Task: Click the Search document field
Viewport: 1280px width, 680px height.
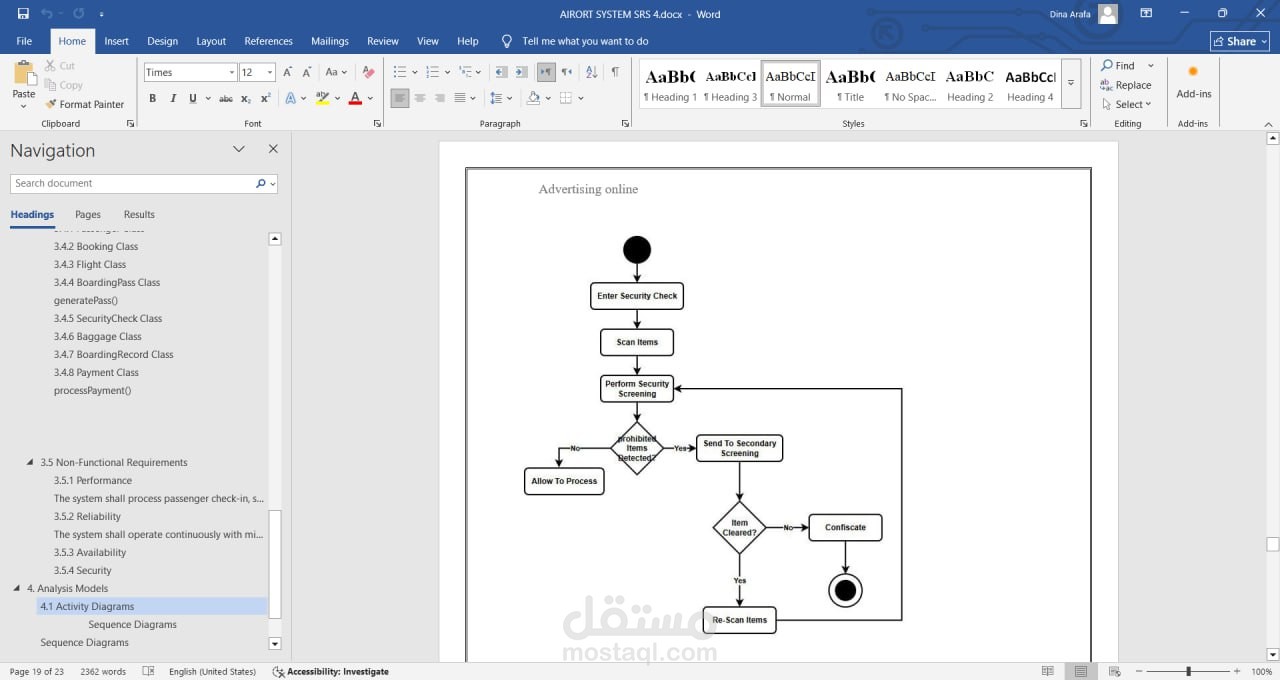Action: pyautogui.click(x=132, y=183)
